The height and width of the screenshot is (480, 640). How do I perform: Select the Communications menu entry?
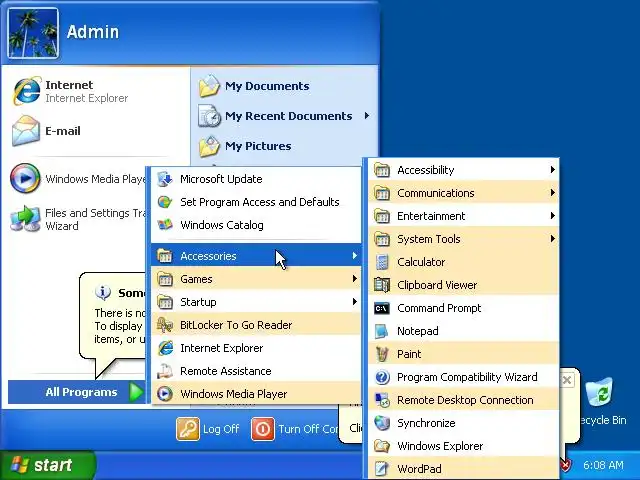pos(464,193)
